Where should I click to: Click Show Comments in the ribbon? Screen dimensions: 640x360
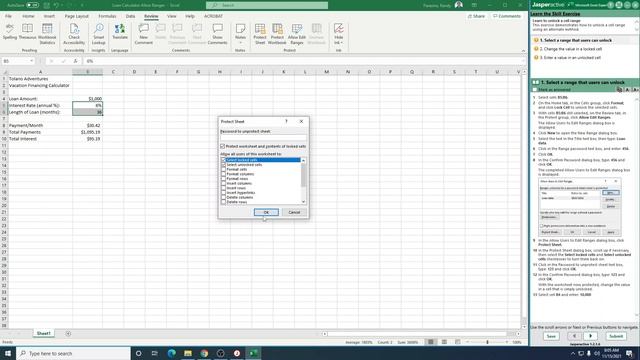(218, 34)
